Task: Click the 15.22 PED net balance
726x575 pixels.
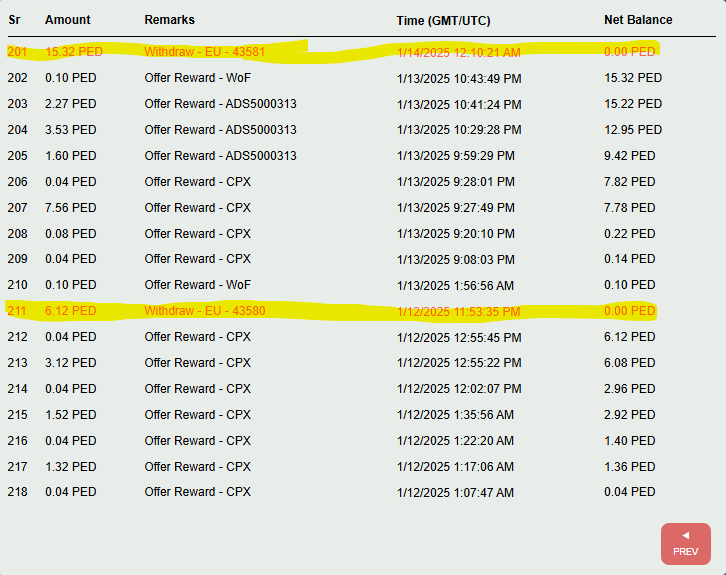Action: 633,104
